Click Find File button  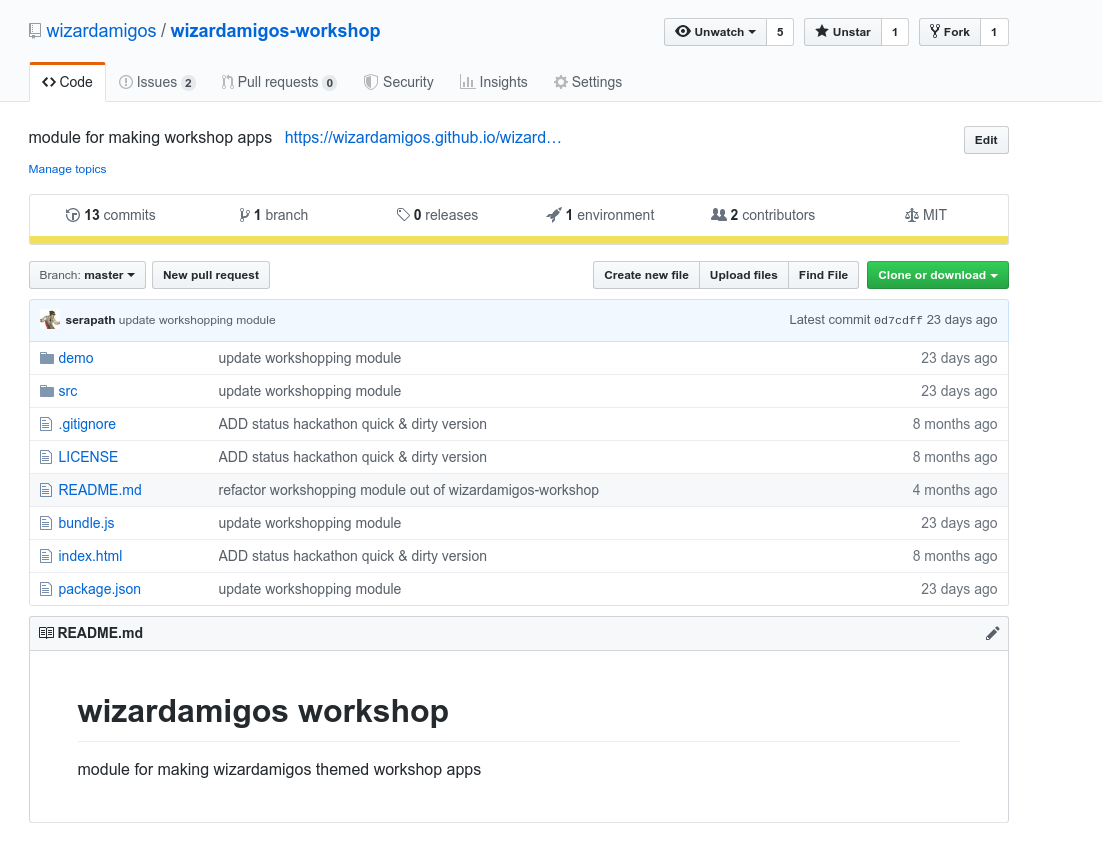click(823, 275)
